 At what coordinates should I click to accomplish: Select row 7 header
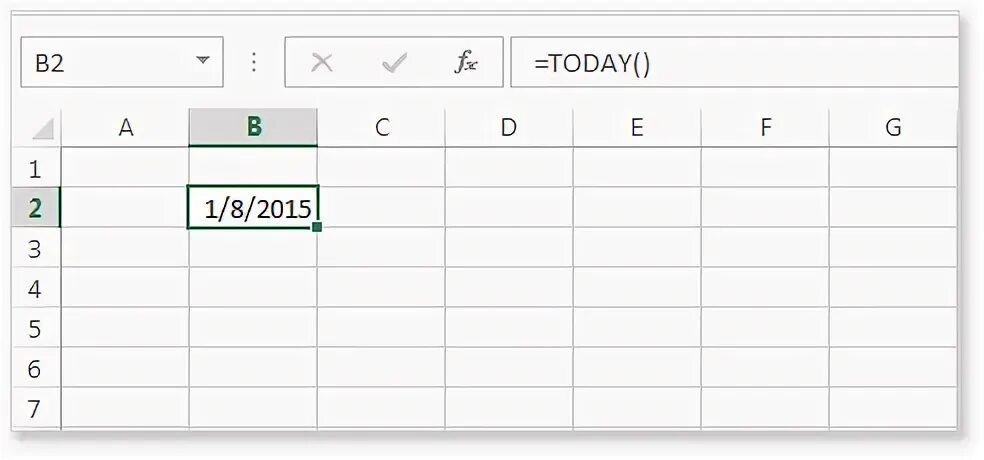tap(36, 409)
